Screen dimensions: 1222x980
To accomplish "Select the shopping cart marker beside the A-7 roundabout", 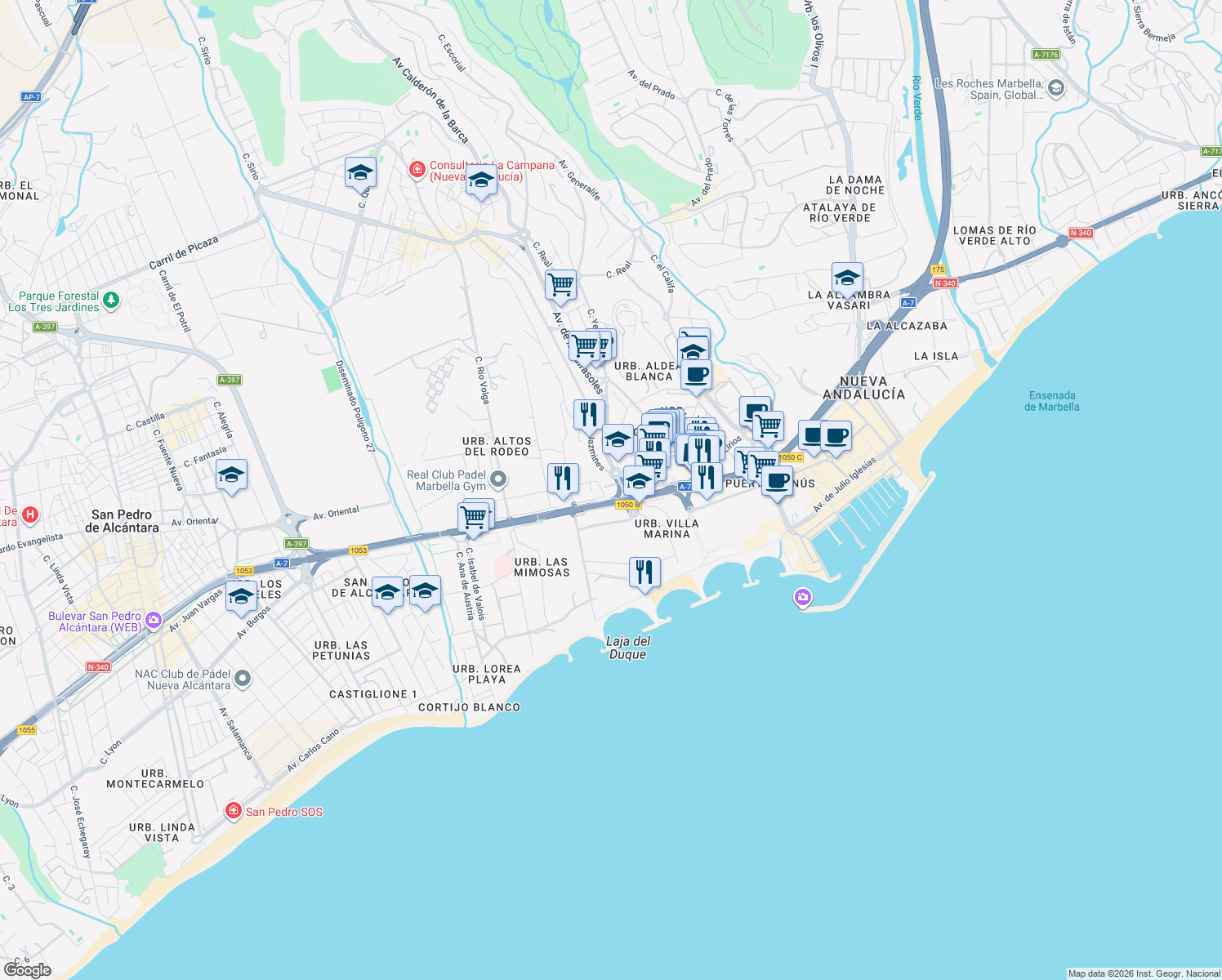I will [474, 516].
